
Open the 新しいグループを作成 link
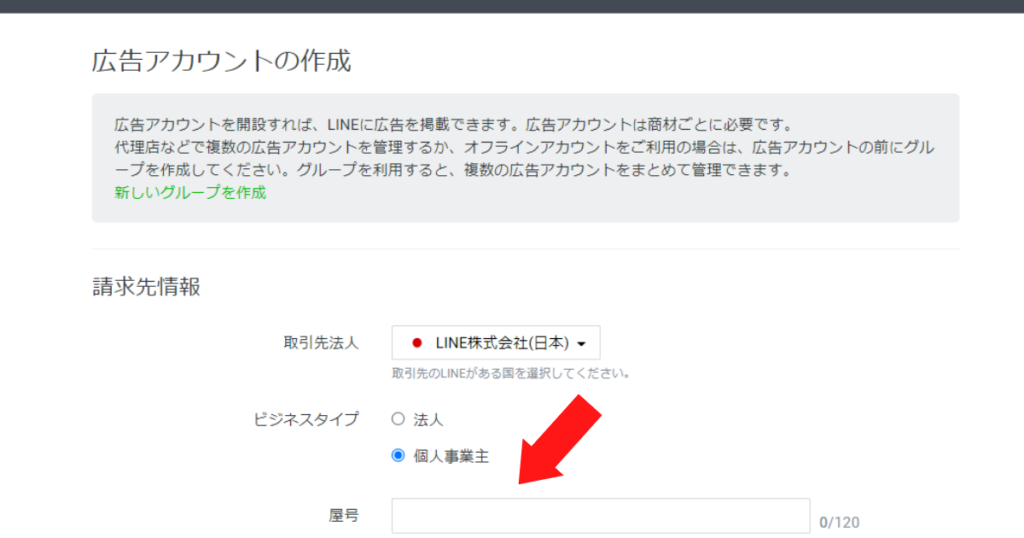coord(190,193)
